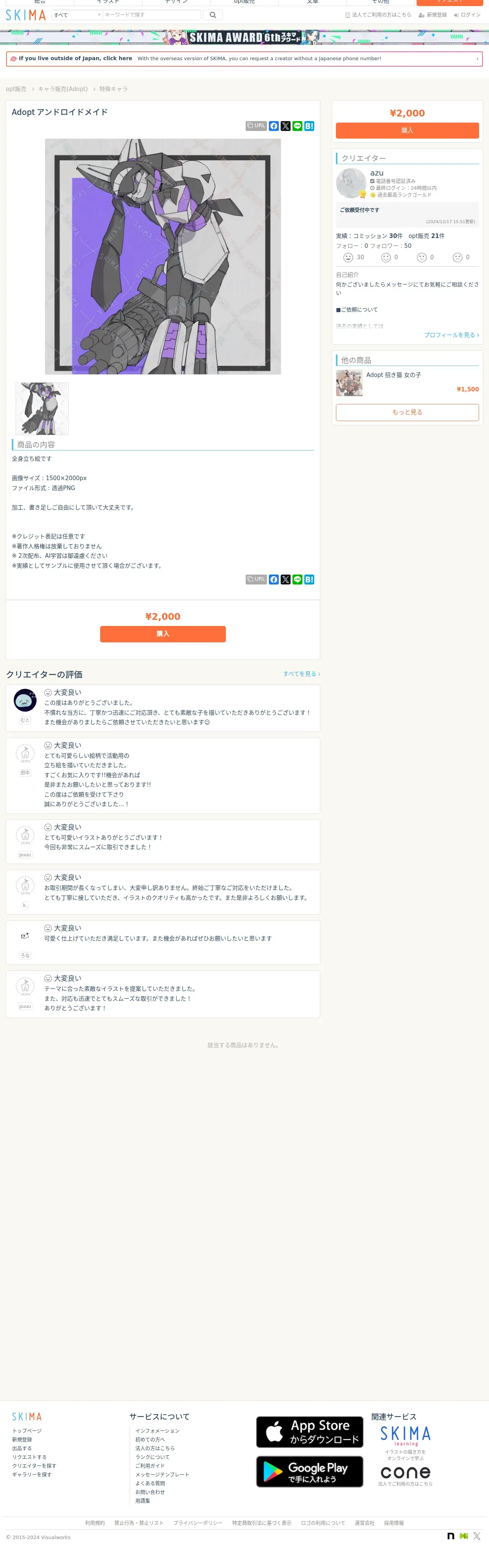Screen dimensions: 489x1568
Task: Click the Adopt アンドロイドメイド title
Action: [x=60, y=112]
